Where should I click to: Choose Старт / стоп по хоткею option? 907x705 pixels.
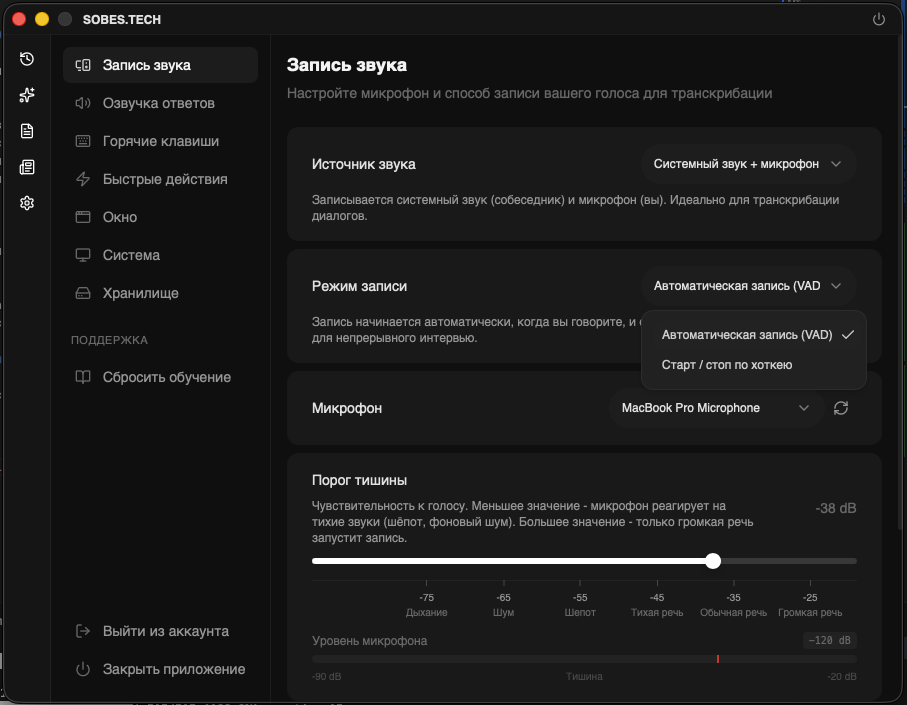click(x=727, y=365)
